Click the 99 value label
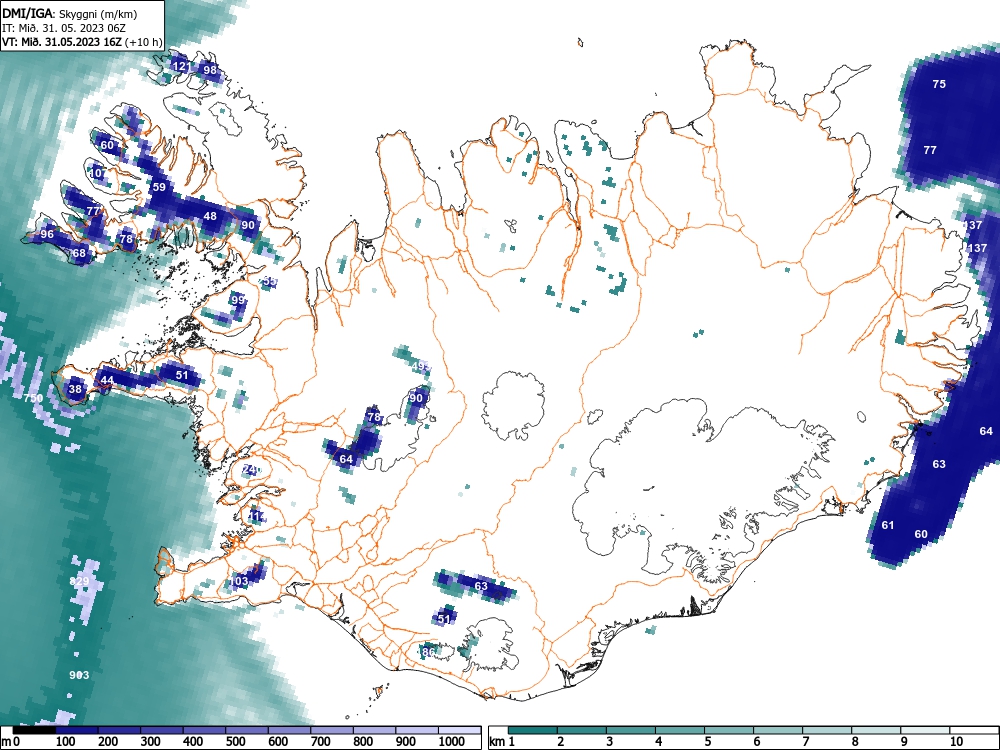Viewport: 1000px width, 750px height. 238,300
